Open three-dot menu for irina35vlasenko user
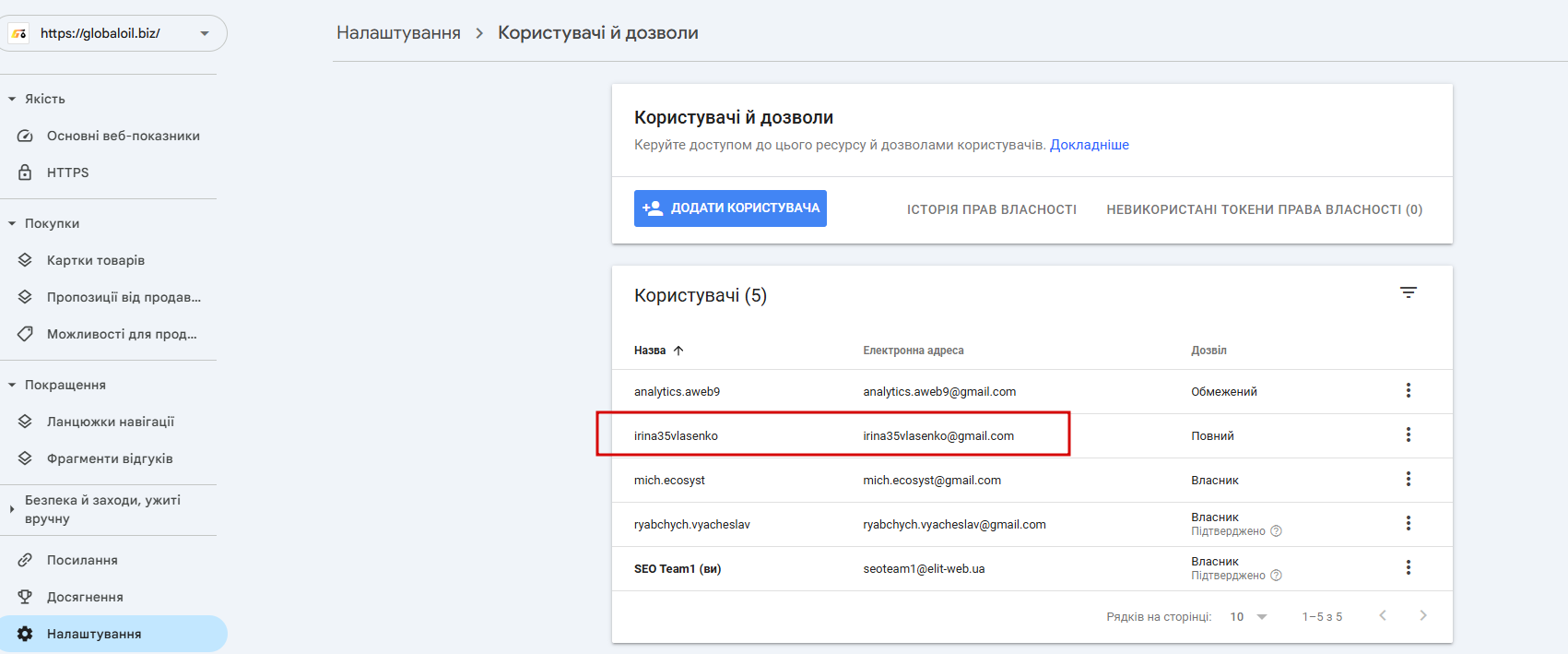This screenshot has width=1568, height=654. coord(1408,434)
